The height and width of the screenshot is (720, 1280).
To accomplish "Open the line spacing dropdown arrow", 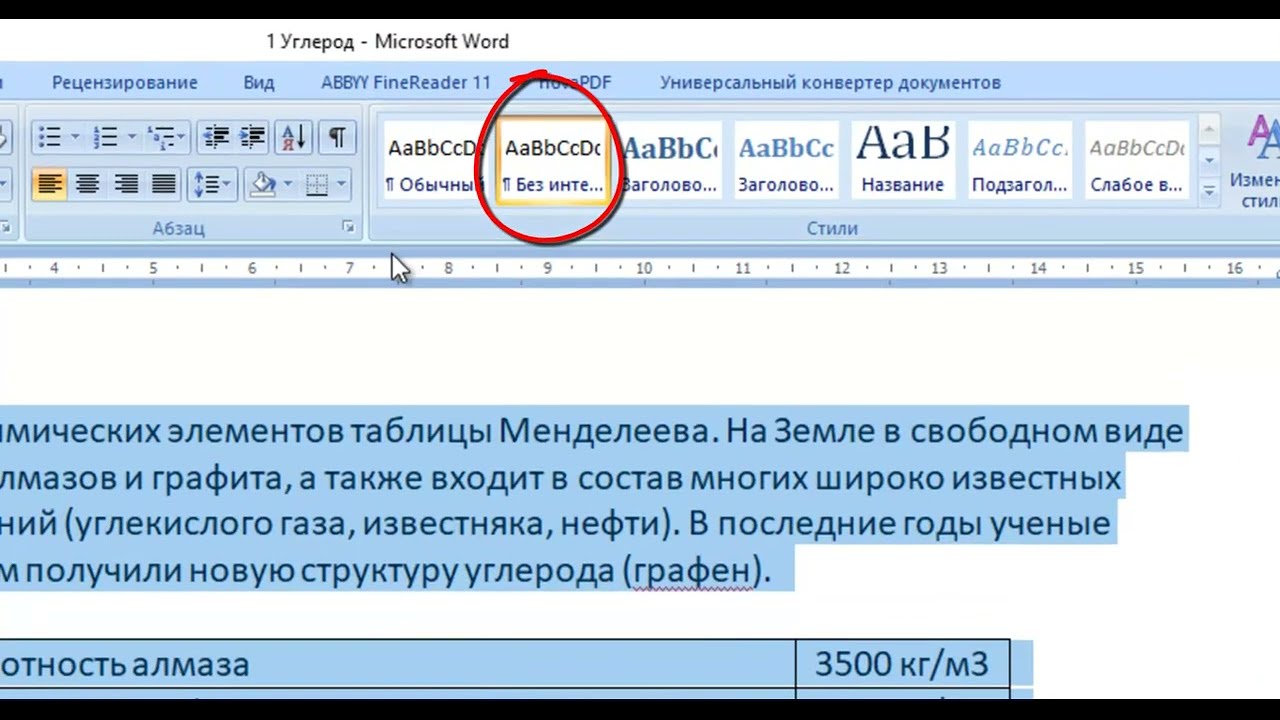I will click(x=228, y=184).
